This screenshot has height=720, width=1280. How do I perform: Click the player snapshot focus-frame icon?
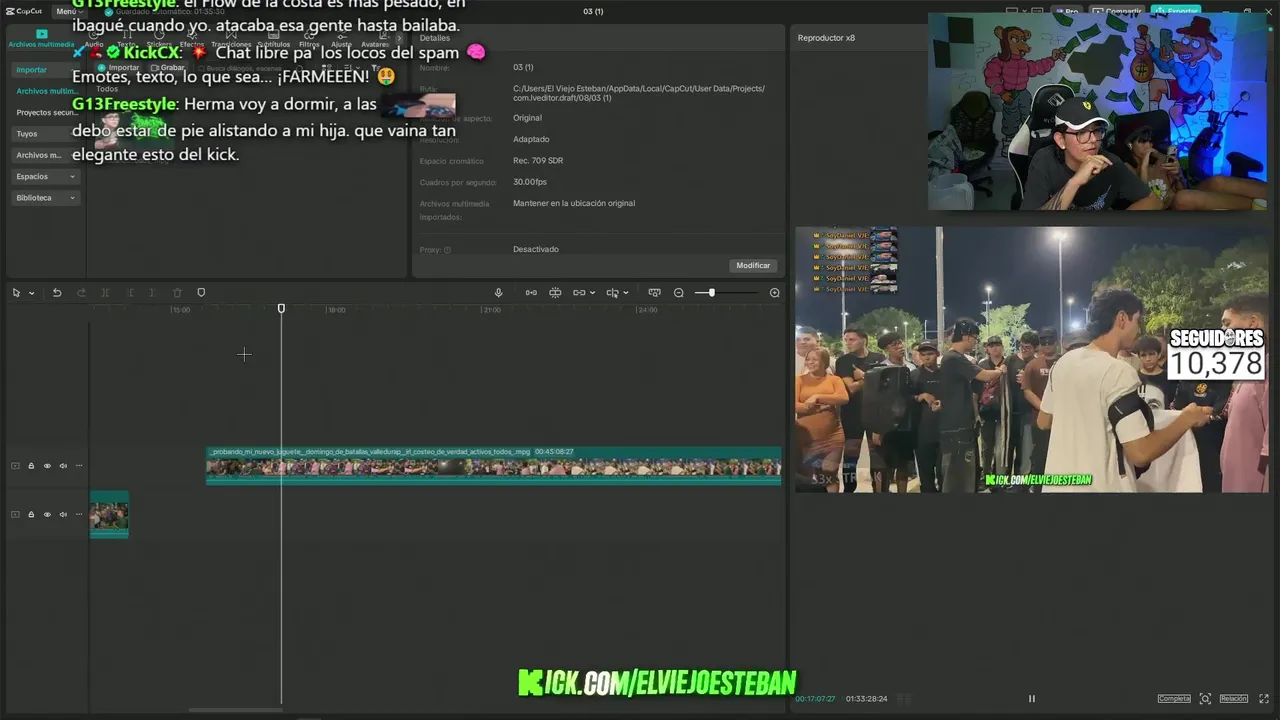pyautogui.click(x=1205, y=699)
